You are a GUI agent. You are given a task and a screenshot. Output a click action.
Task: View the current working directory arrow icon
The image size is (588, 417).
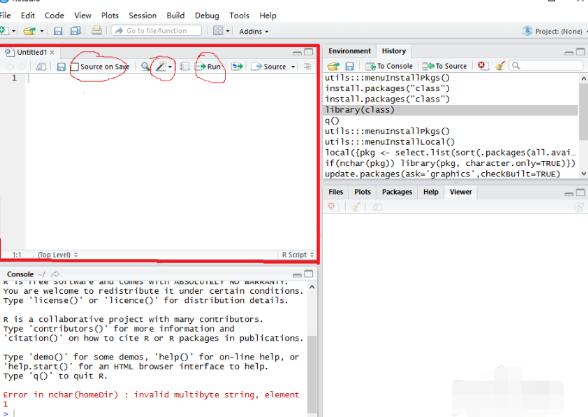55,274
